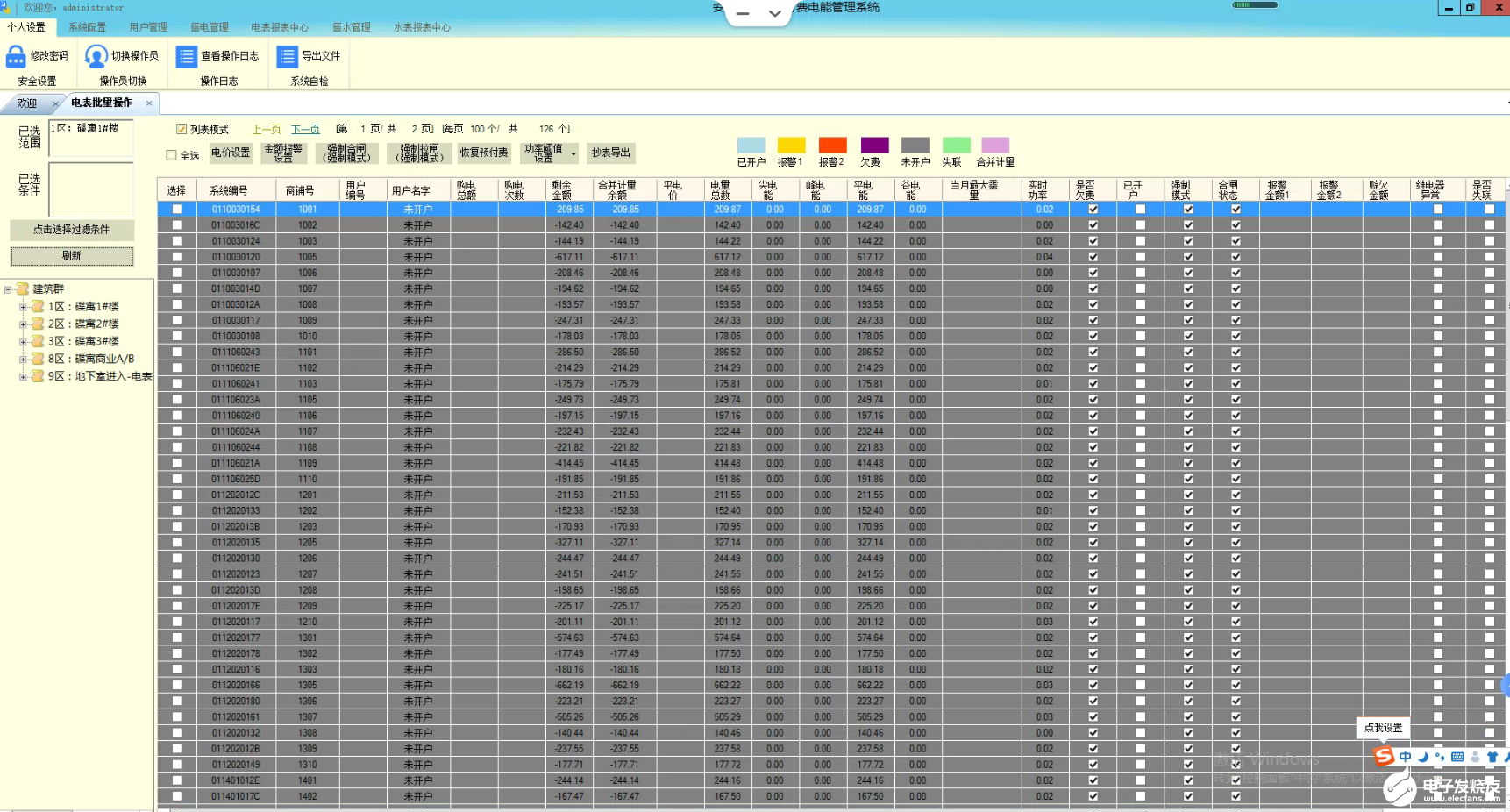Click folder icon of 8区：碟寓商业A/B

pos(38,360)
